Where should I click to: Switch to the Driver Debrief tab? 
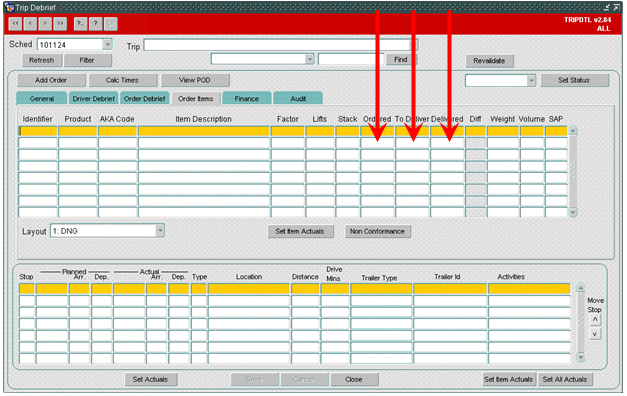click(x=94, y=98)
